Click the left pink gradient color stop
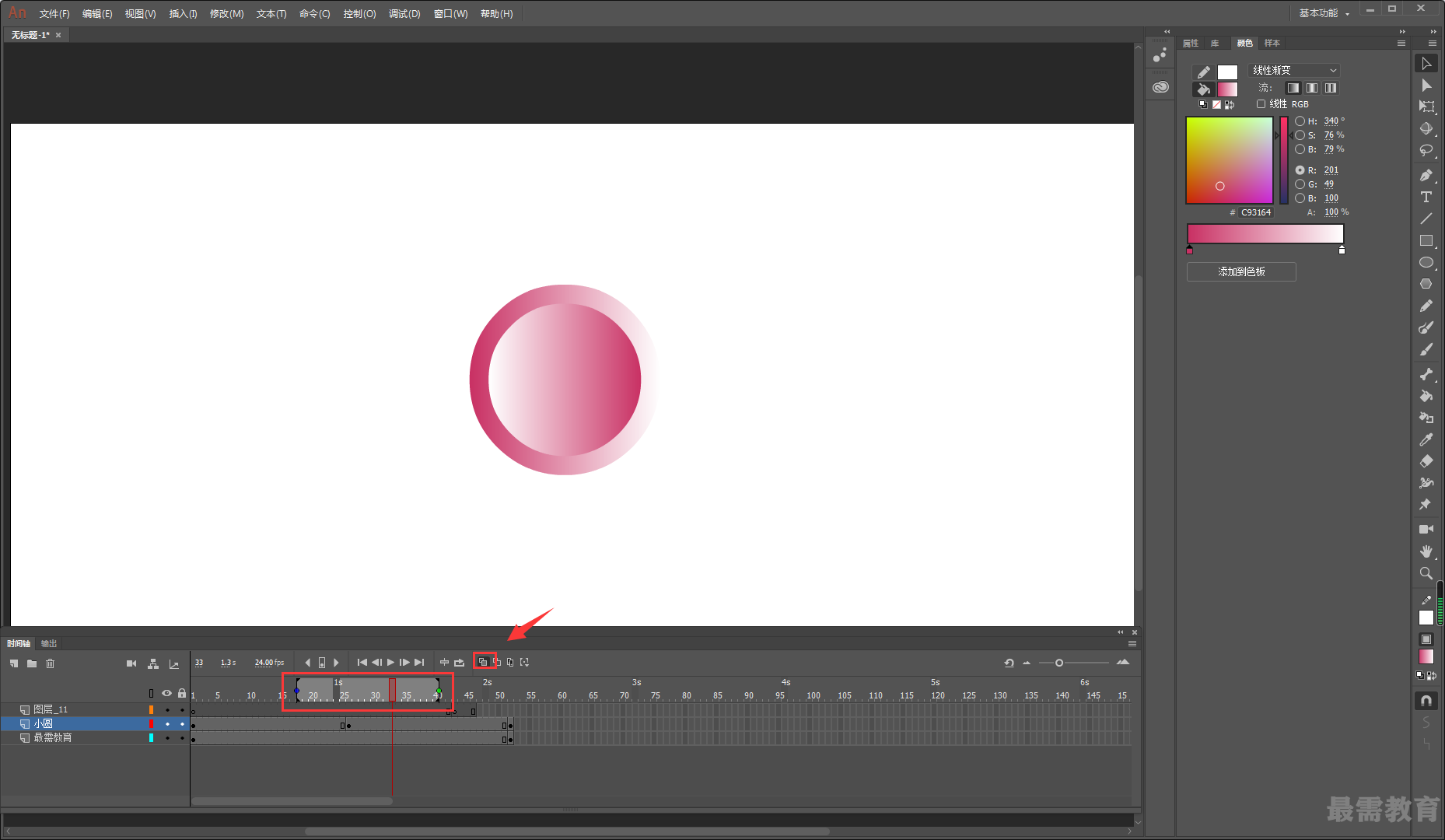 (x=1189, y=250)
